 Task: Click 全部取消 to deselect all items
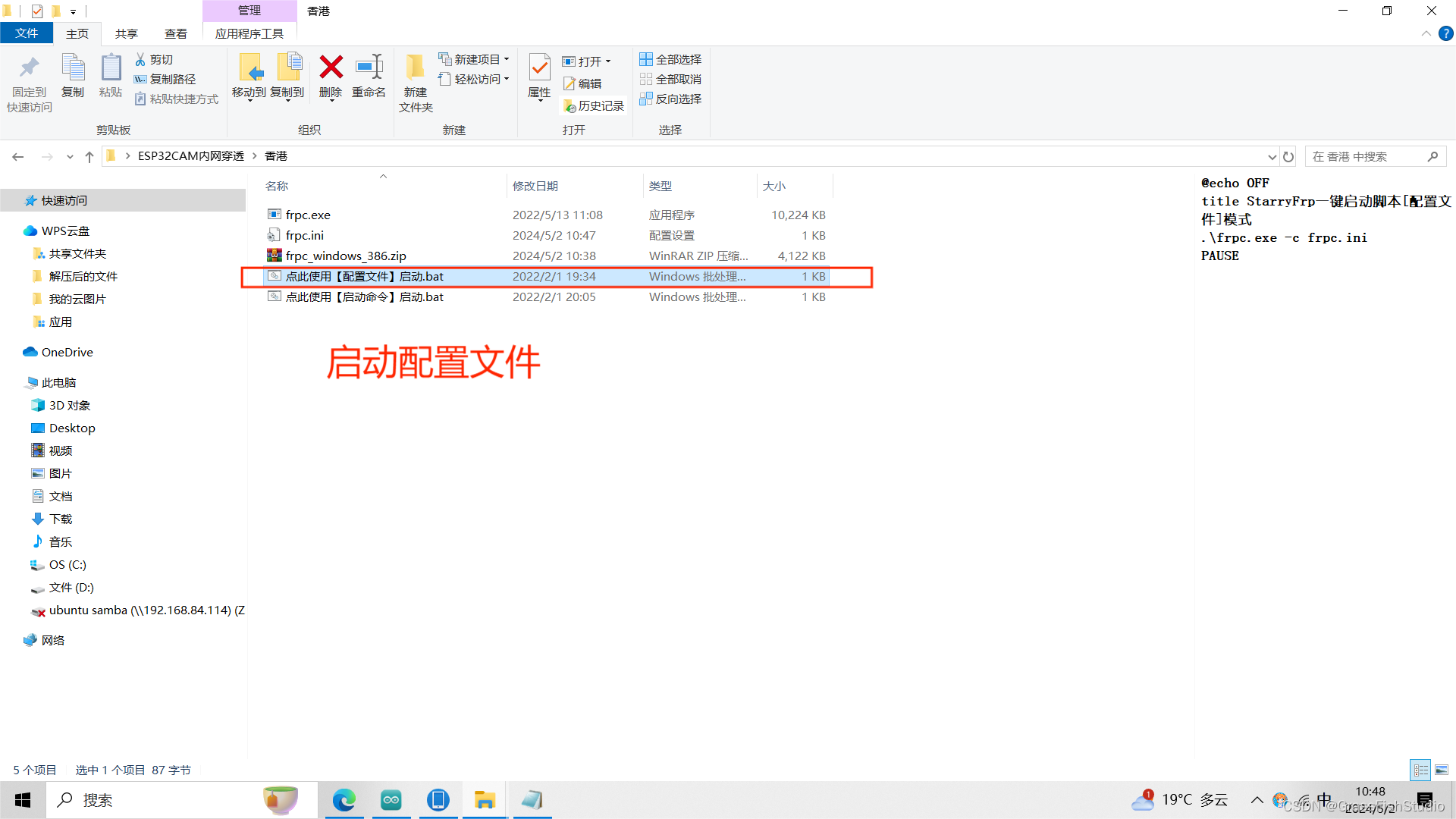tap(670, 79)
